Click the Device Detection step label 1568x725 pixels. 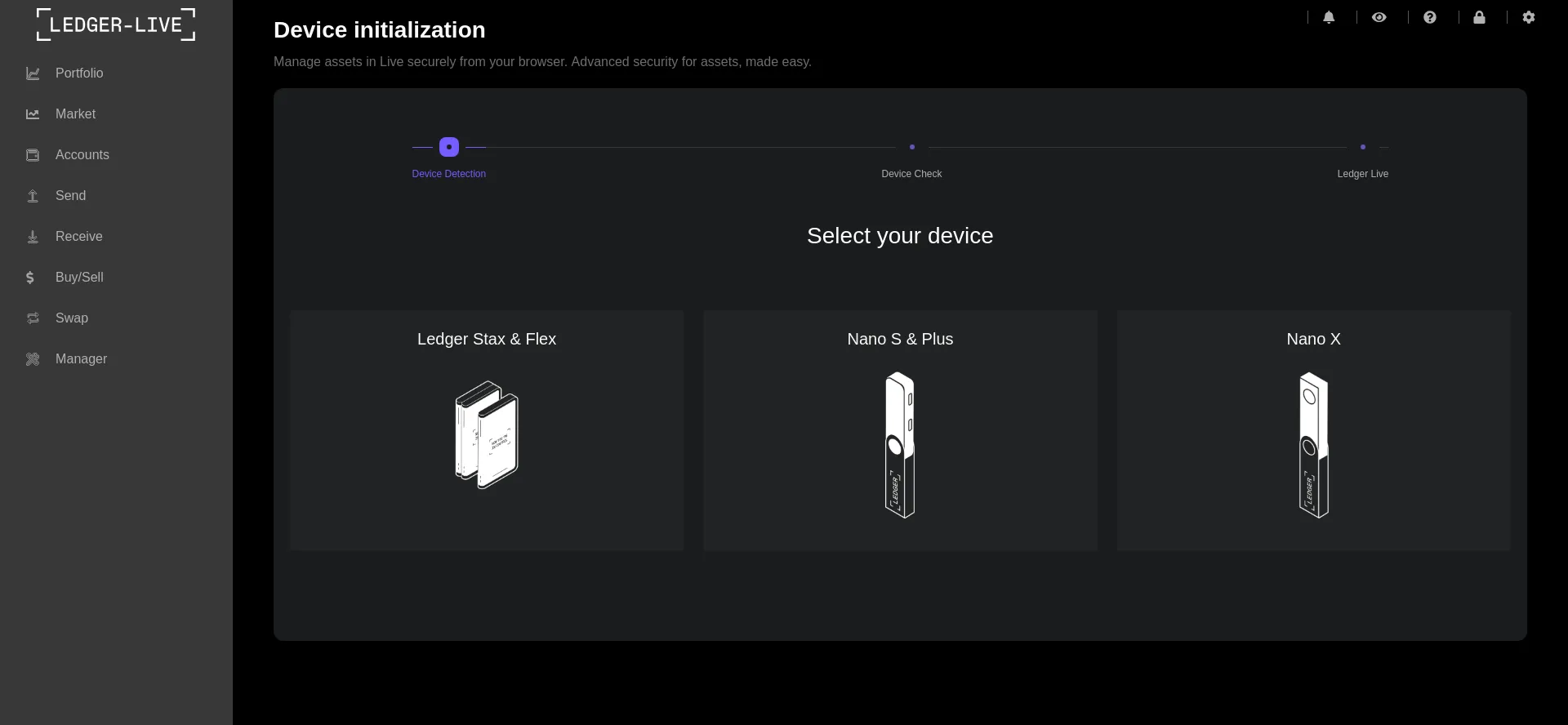(449, 174)
